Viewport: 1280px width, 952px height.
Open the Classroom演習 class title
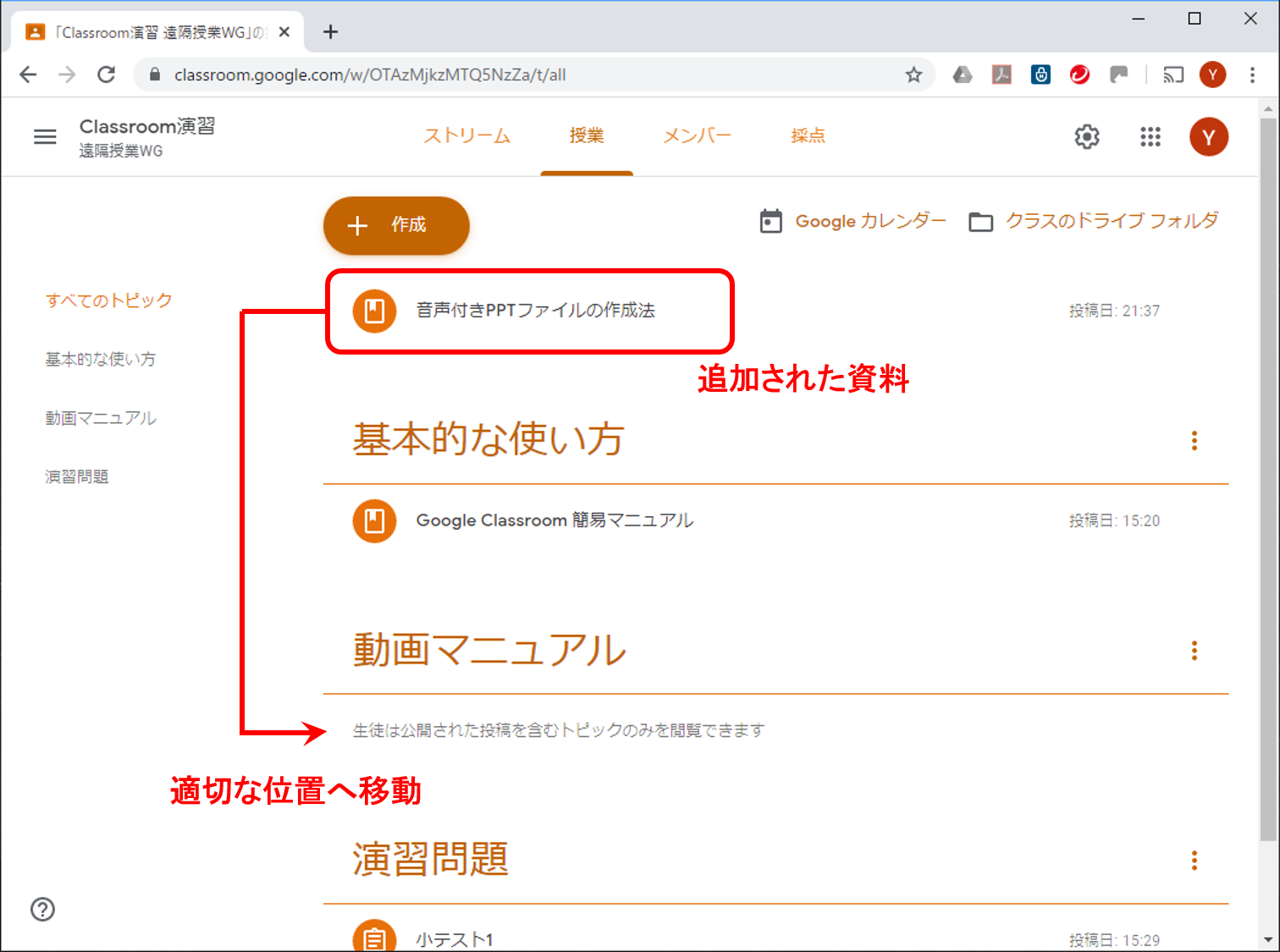pos(147,126)
